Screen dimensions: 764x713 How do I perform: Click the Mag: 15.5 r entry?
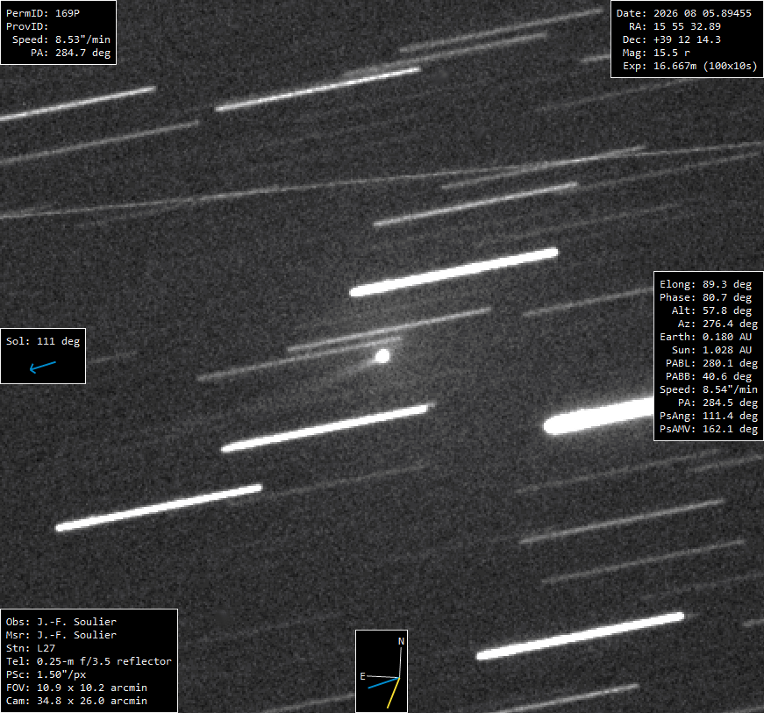click(656, 53)
